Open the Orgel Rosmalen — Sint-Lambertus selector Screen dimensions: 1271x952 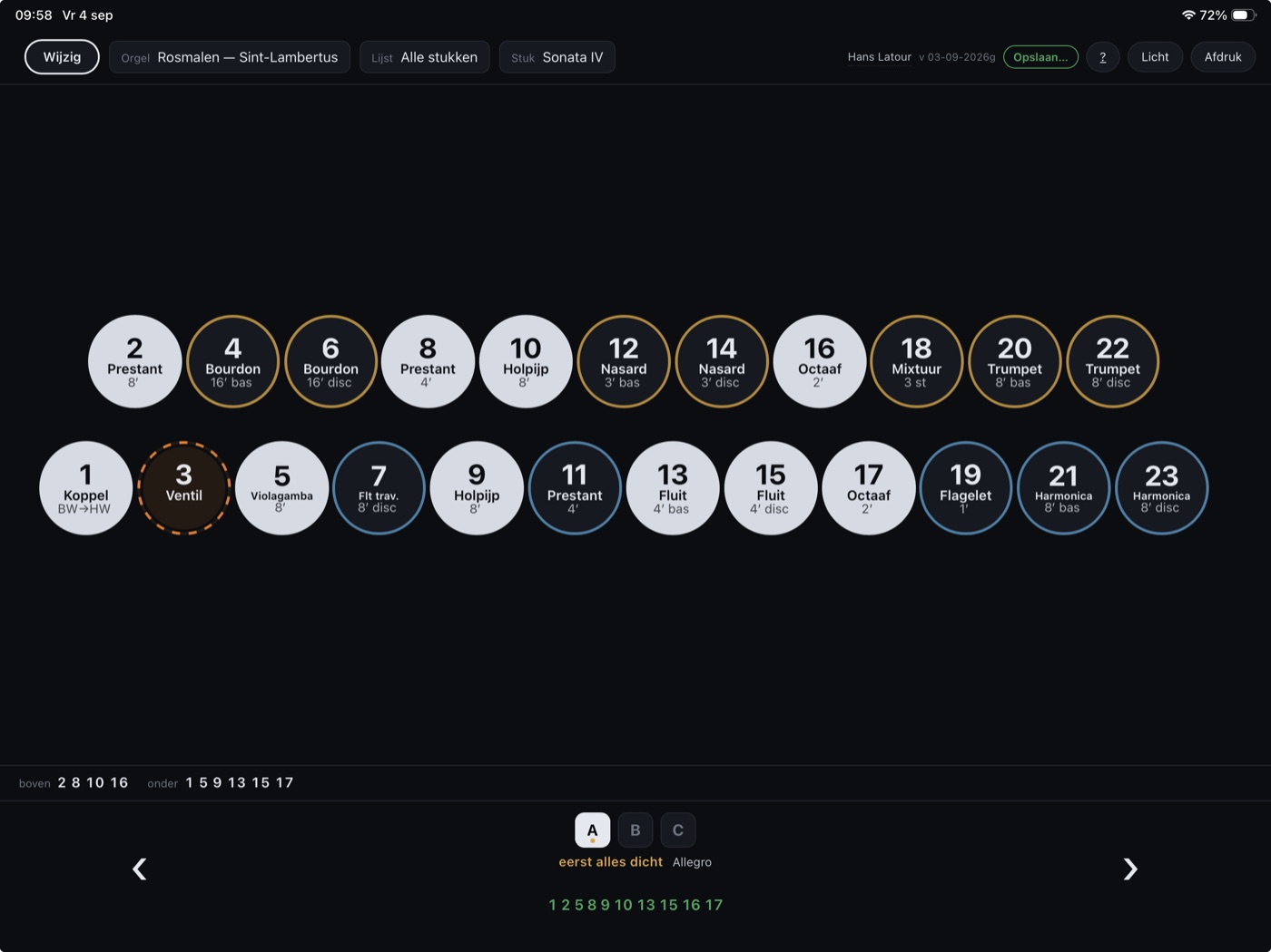[x=230, y=57]
